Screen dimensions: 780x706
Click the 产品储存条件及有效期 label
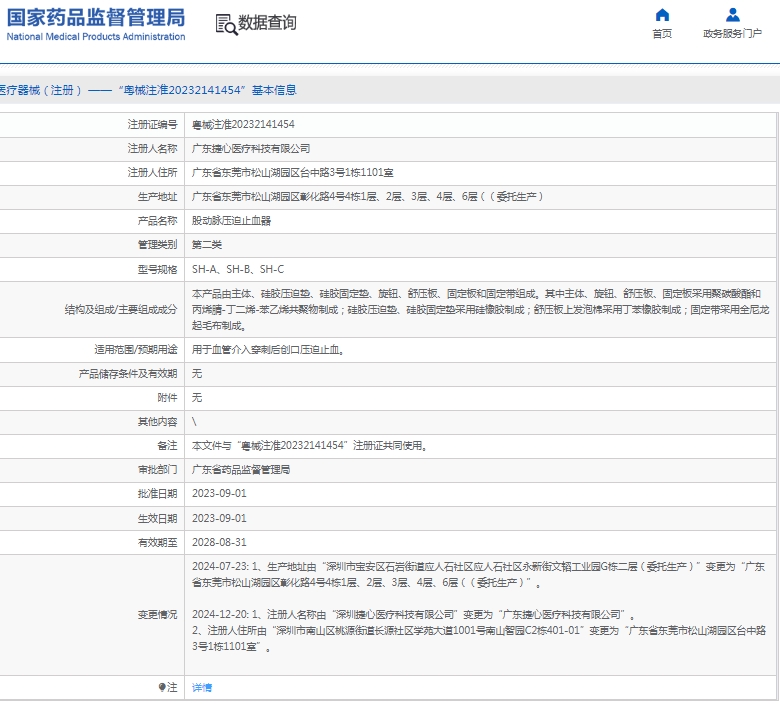point(128,374)
